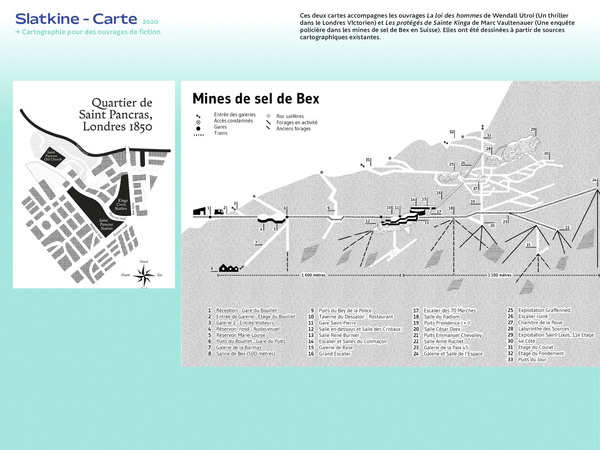Click legend entry 'Saline de Bex (500 mètres)'

246,354
